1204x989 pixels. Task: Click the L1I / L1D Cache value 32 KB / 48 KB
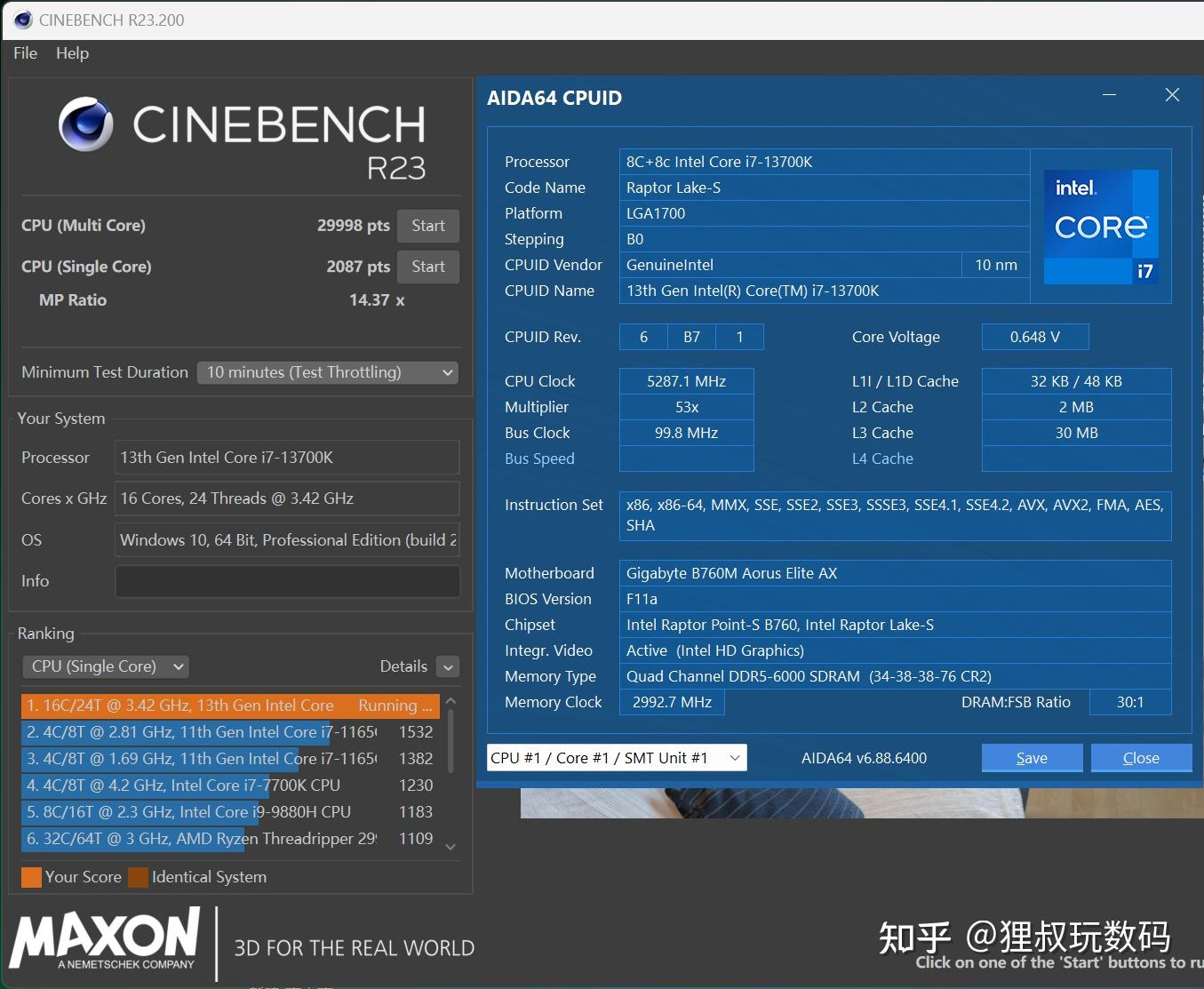coord(1076,381)
